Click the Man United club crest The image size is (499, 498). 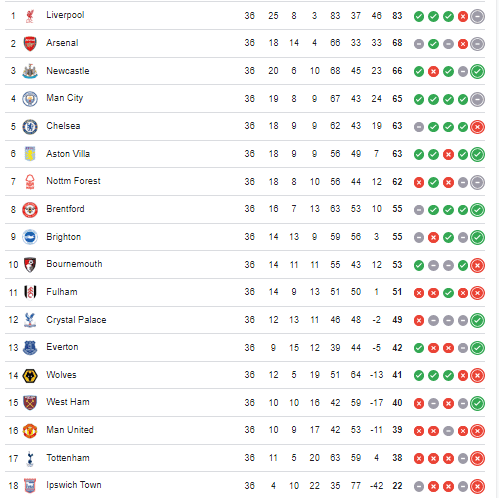(30, 430)
